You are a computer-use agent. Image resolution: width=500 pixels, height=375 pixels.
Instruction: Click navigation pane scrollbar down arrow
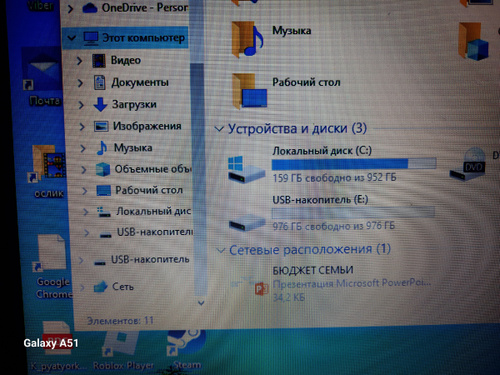(201, 303)
